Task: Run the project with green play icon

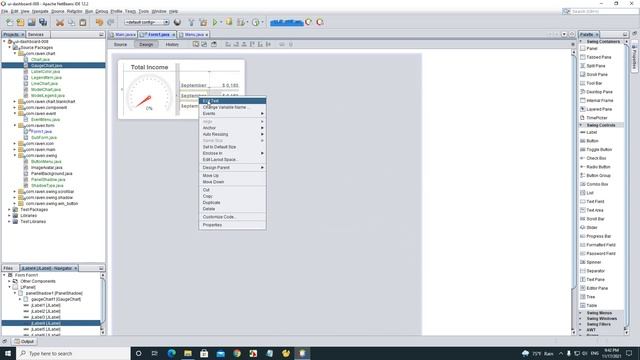Action: click(215, 22)
